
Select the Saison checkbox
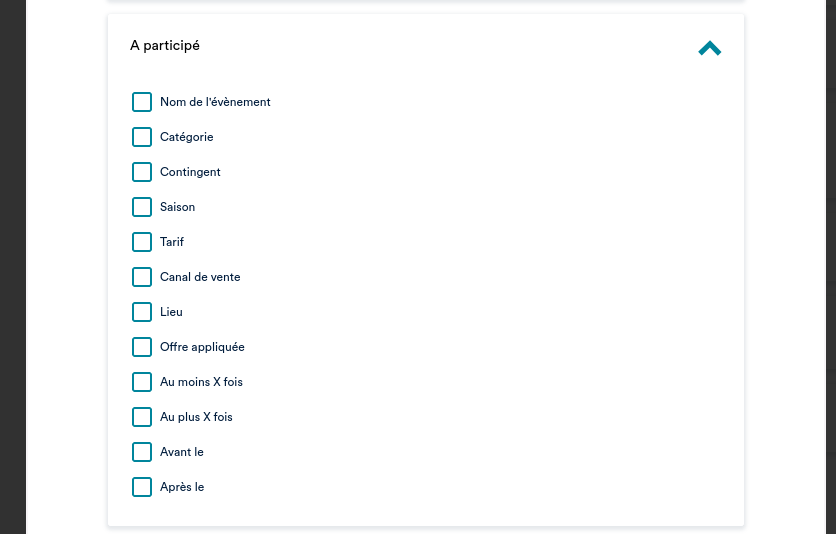(142, 207)
